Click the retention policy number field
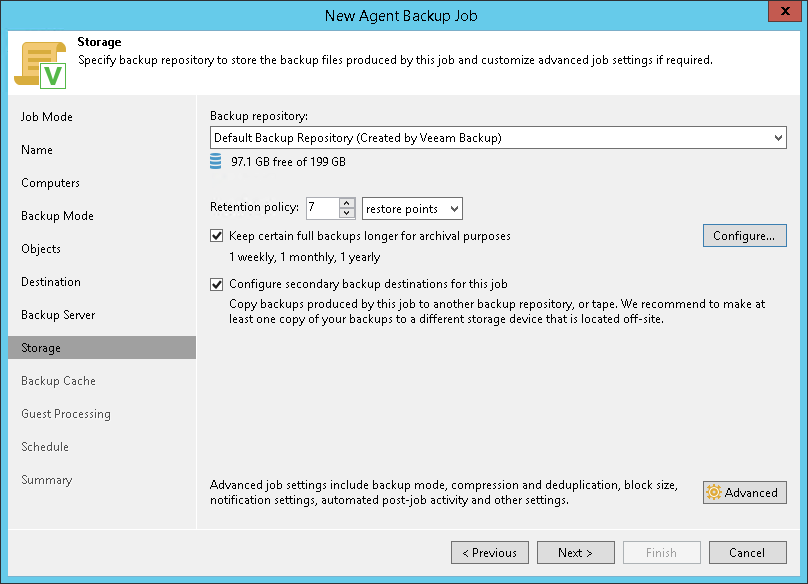 (321, 208)
